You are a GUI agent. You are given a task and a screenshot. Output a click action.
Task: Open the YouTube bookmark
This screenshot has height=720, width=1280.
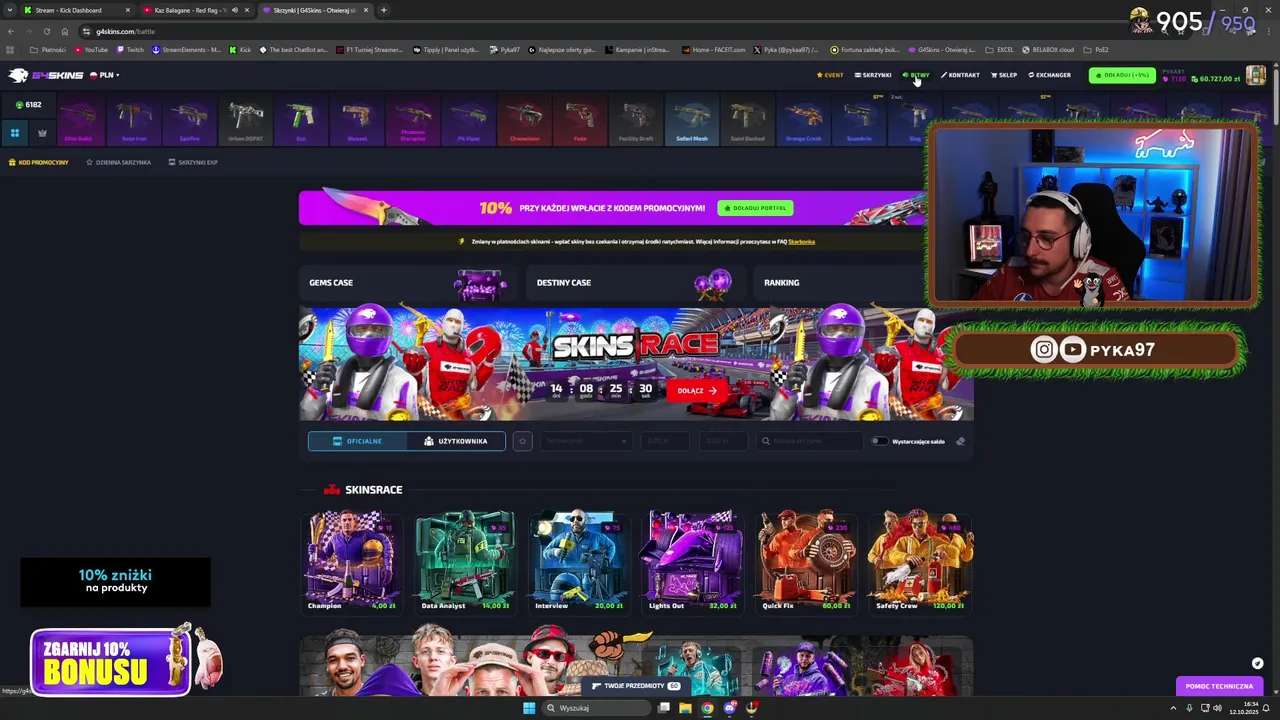coord(91,50)
